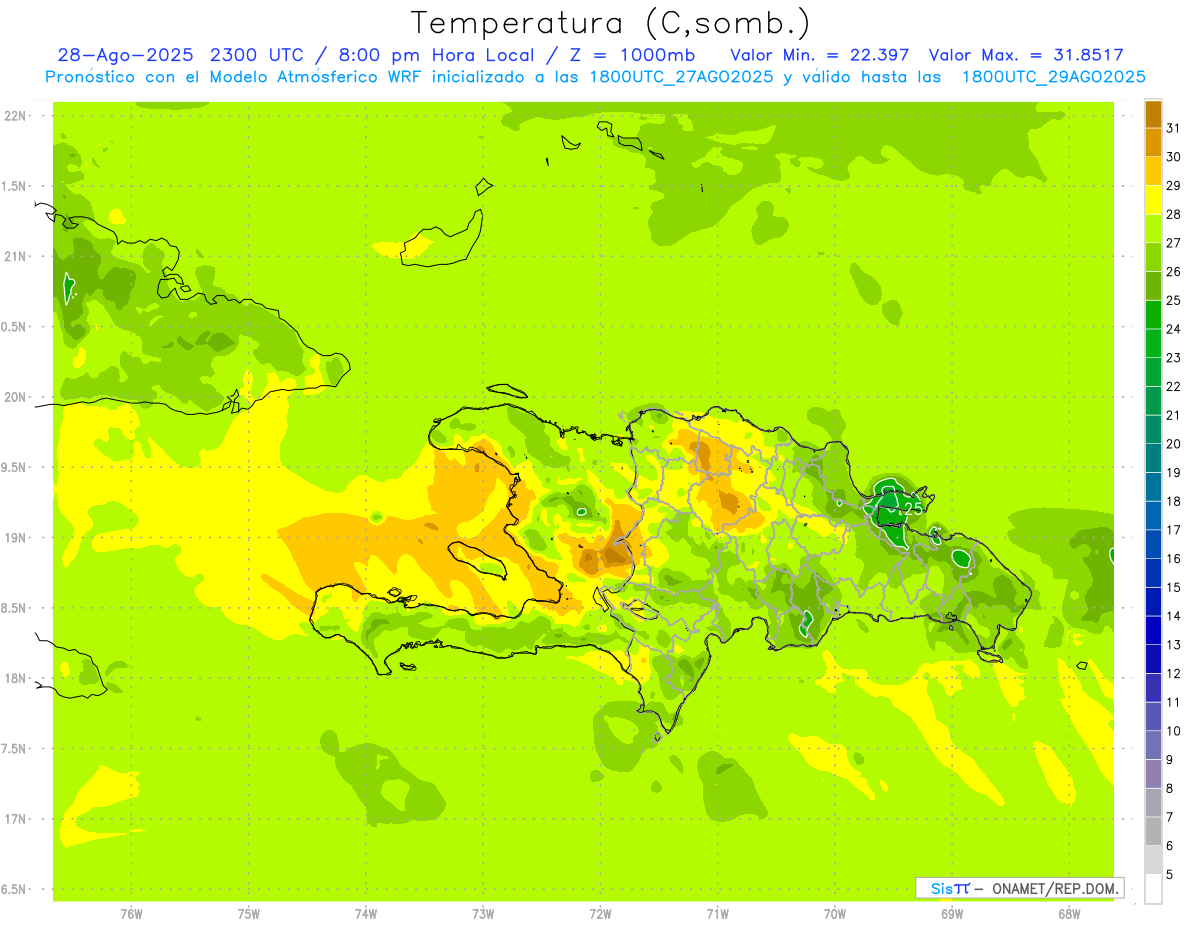Click the '73W' longitude label
Screen dimensions: 1200x927
click(483, 914)
